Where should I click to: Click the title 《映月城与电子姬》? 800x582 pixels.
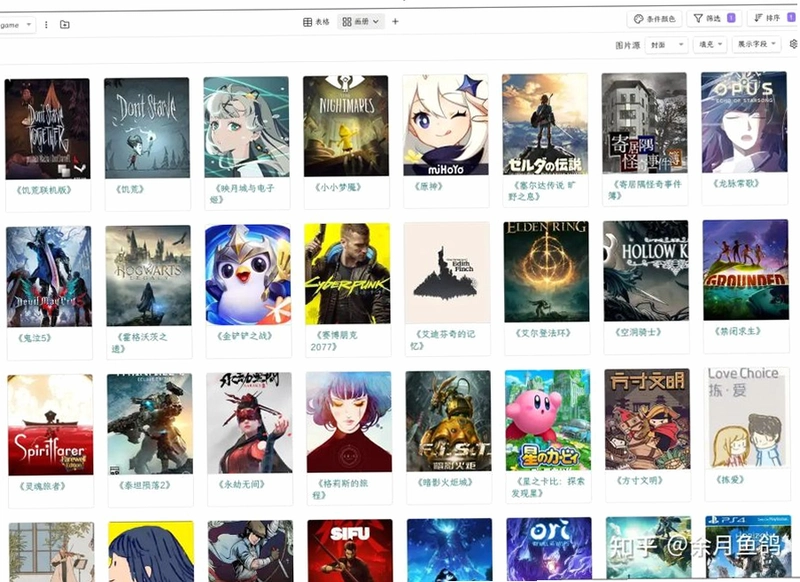pos(245,194)
